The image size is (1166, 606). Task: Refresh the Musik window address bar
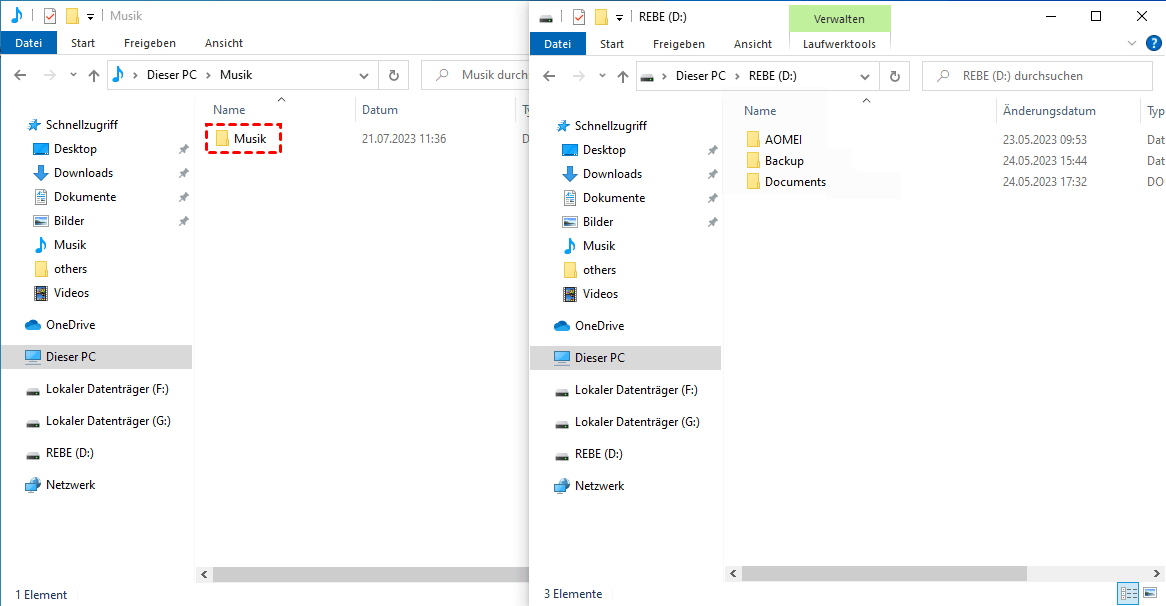coord(394,75)
